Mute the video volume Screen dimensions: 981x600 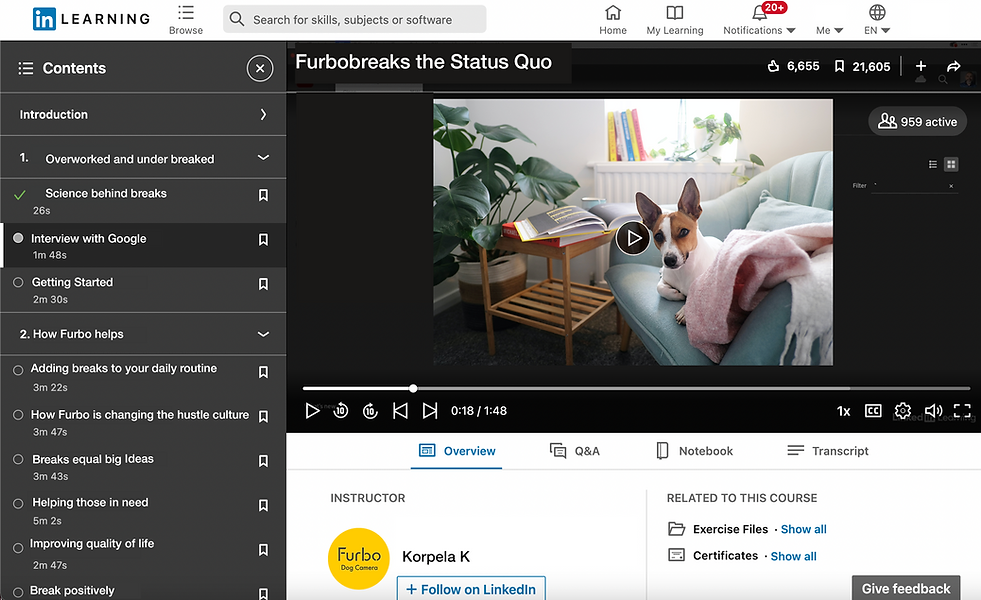[x=933, y=411]
